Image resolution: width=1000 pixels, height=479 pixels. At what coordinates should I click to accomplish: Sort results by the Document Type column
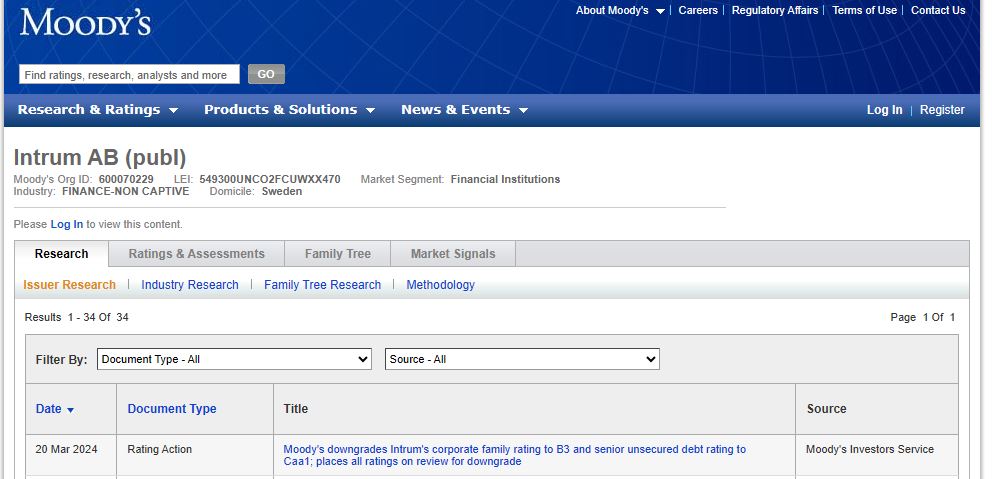click(172, 409)
